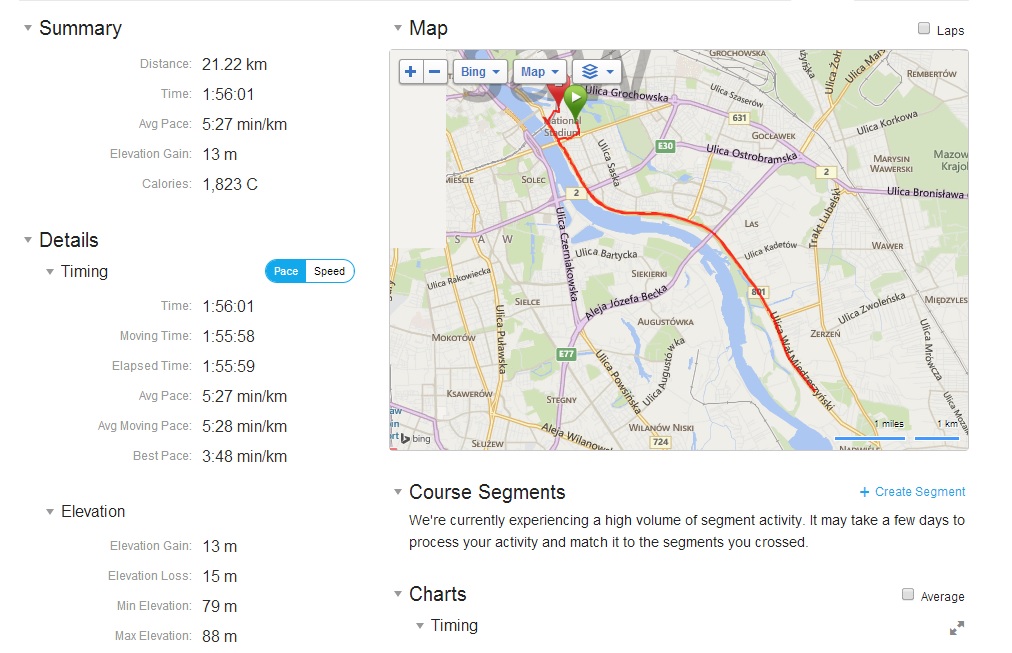Screen dimensions: 1012x653
Task: Switch timing display to Speed
Action: tap(329, 271)
